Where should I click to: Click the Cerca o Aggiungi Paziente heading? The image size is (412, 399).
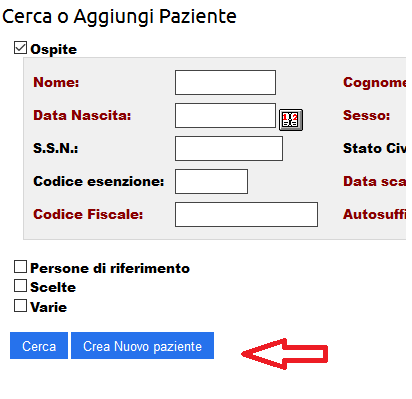click(x=119, y=17)
